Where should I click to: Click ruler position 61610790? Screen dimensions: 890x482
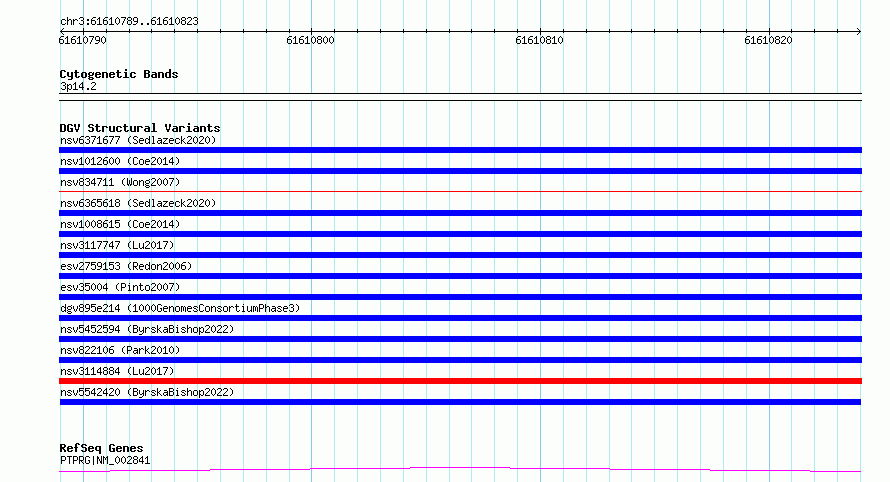82,40
